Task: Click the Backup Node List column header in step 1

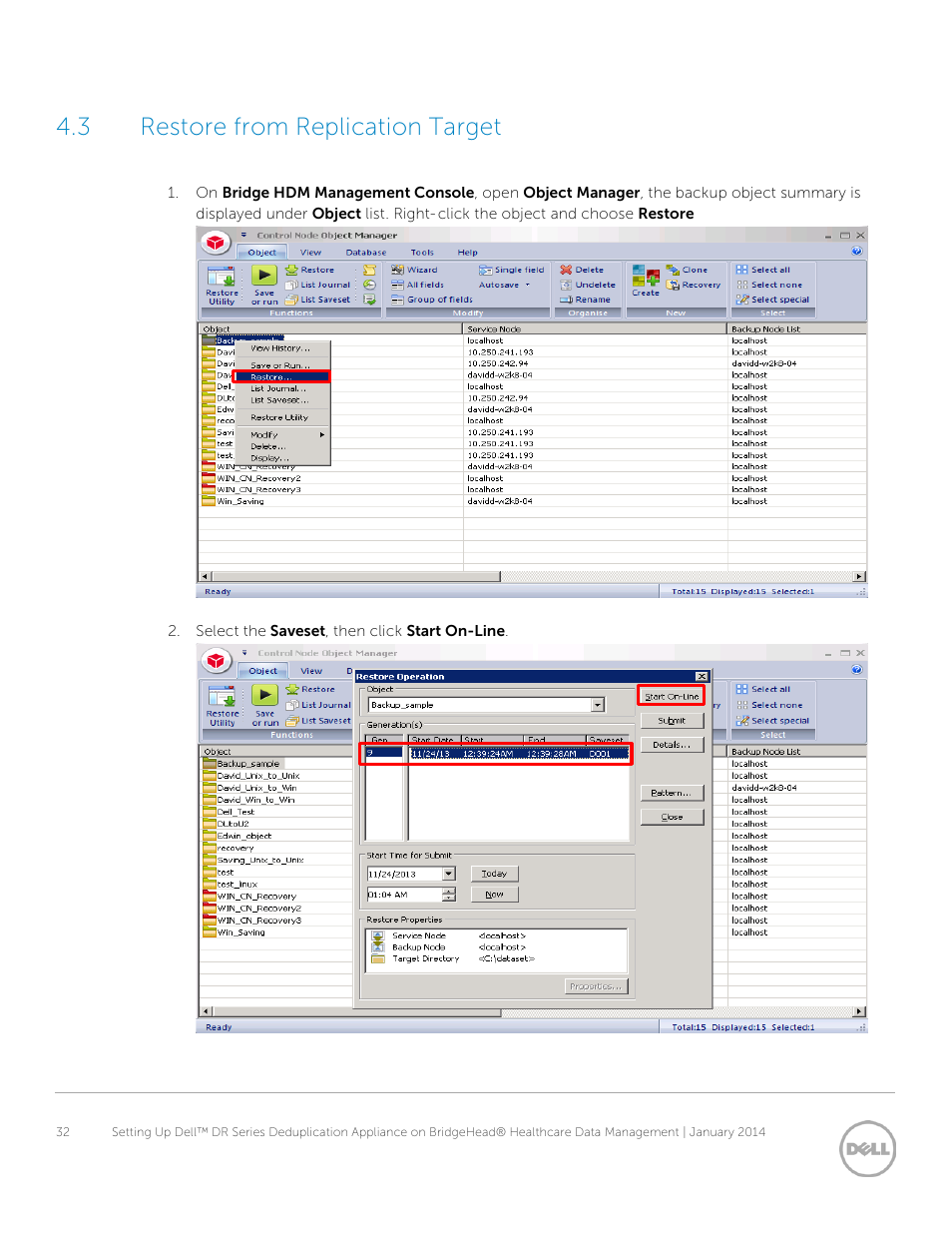Action: pos(796,328)
